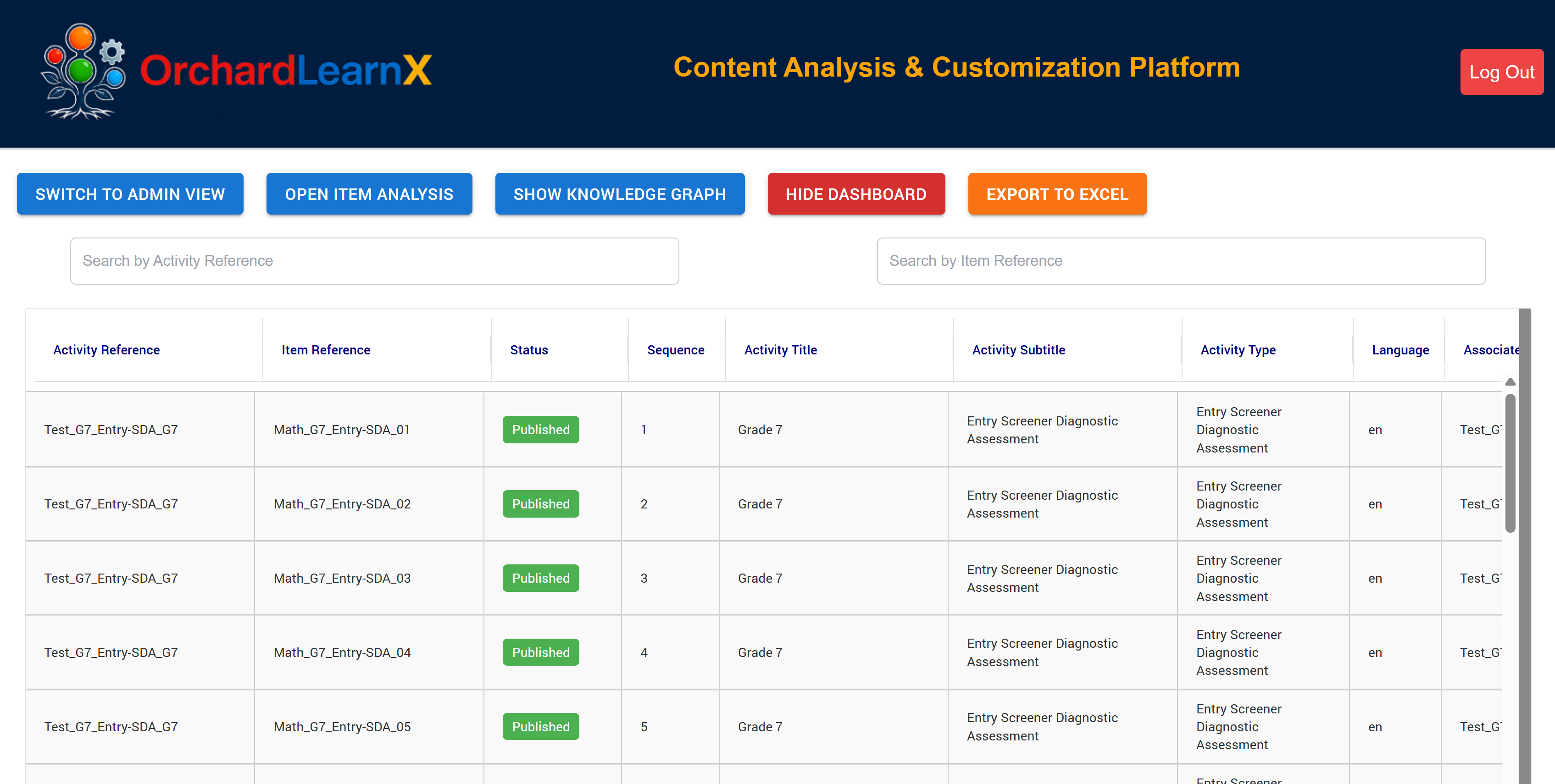
Task: Sort by the Status column
Action: (529, 349)
